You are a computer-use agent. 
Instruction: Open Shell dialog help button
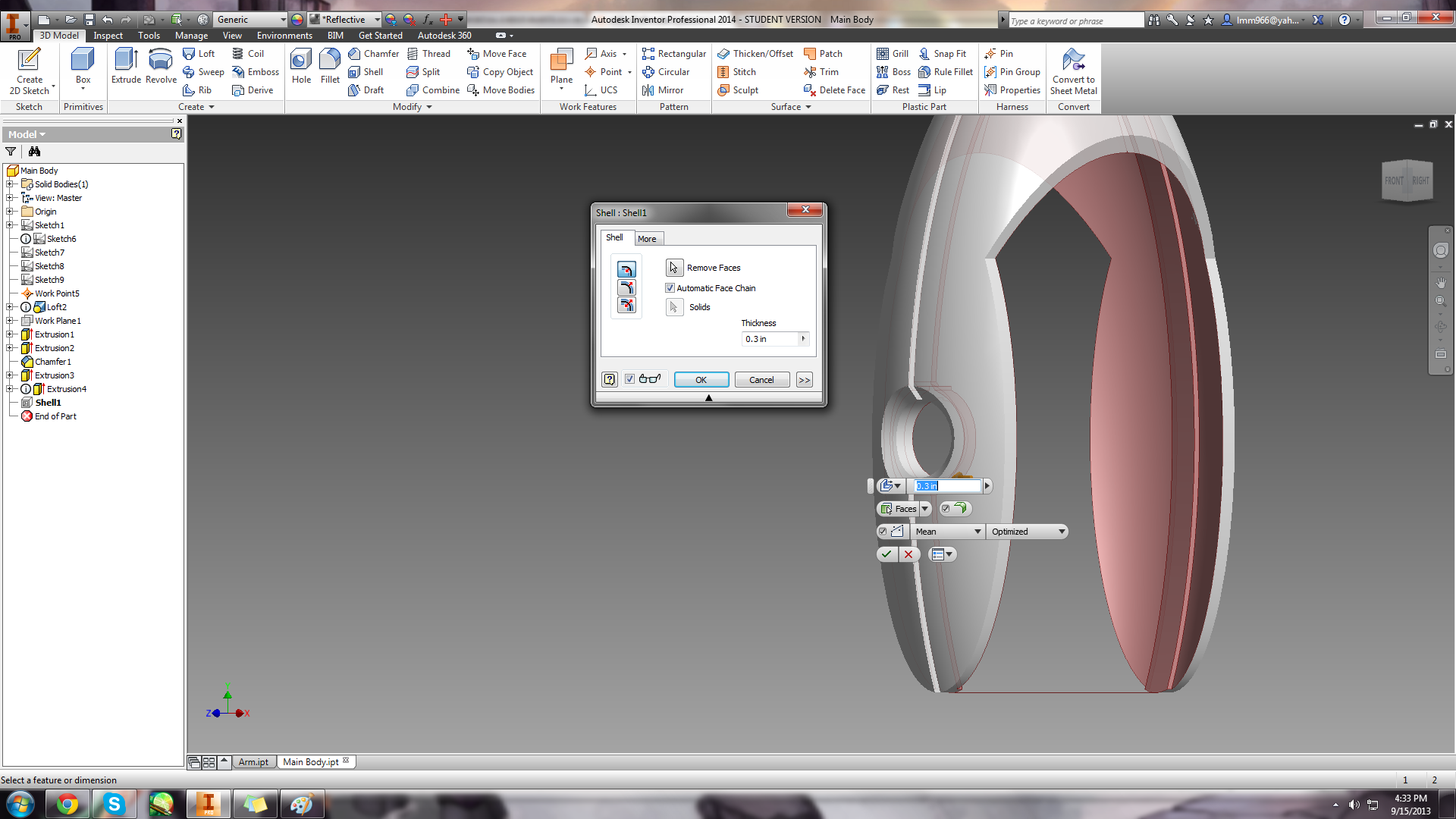609,379
